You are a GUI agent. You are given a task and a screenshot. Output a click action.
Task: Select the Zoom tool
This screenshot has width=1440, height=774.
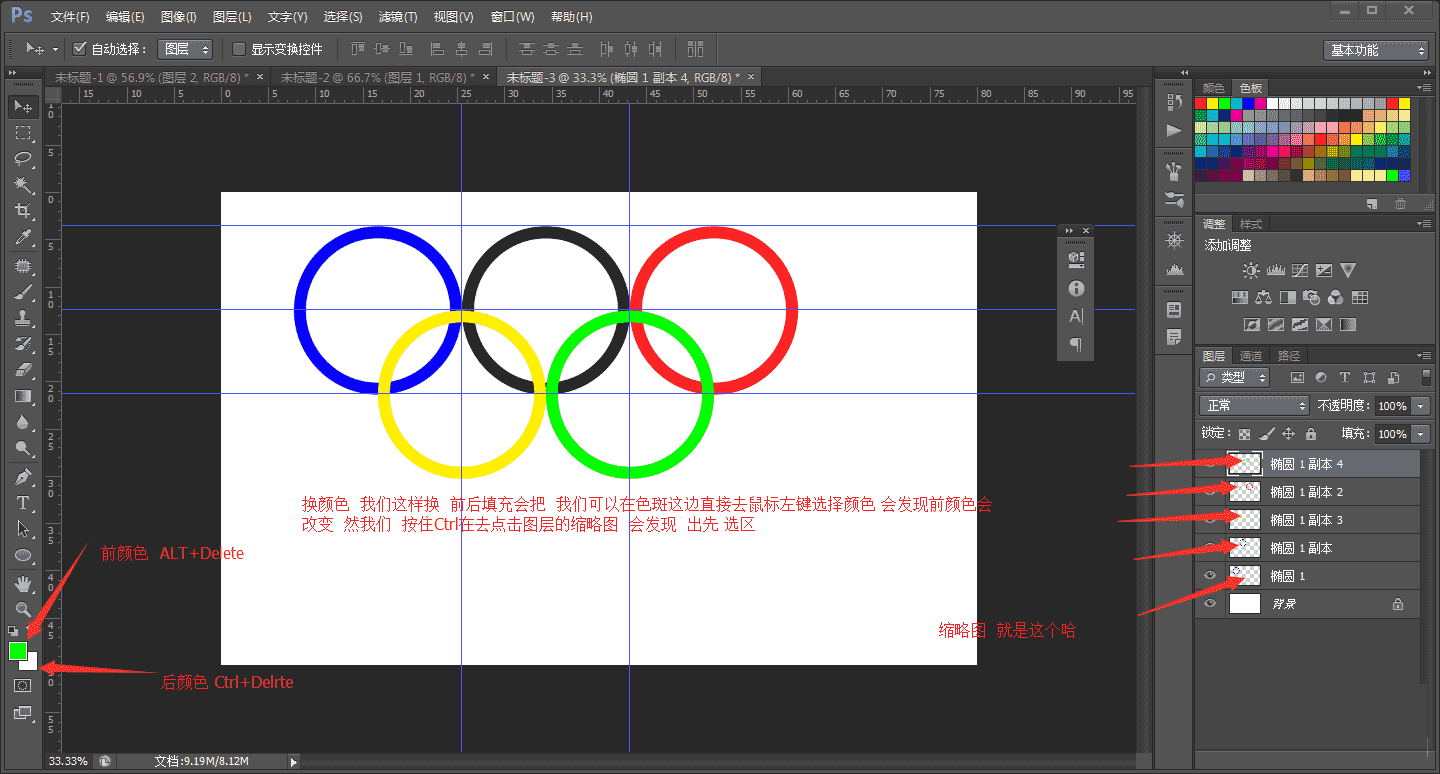click(22, 609)
